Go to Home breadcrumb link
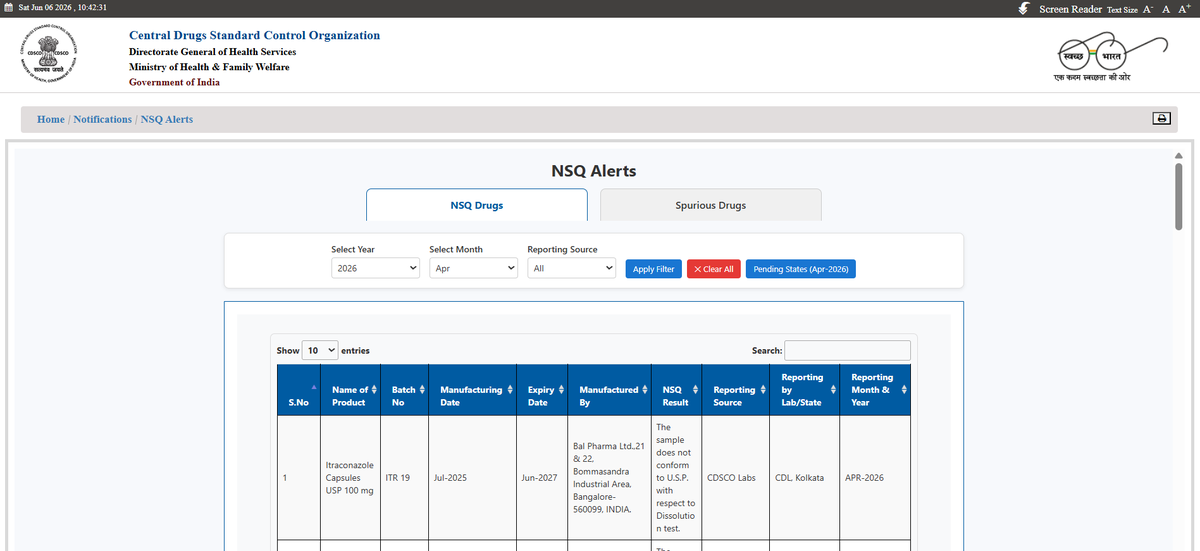 pyautogui.click(x=51, y=119)
